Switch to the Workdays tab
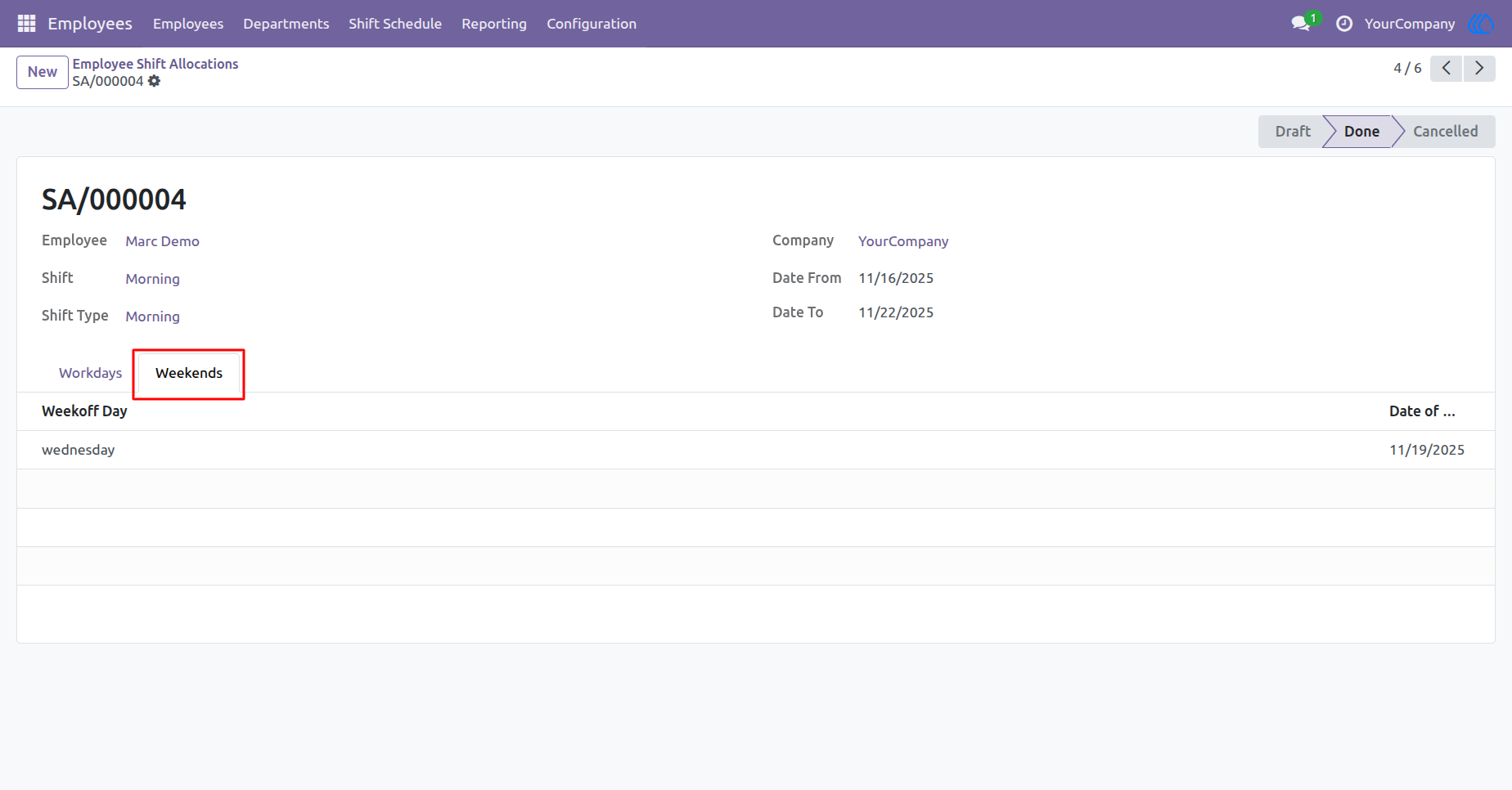Viewport: 1512px width, 790px height. click(90, 373)
